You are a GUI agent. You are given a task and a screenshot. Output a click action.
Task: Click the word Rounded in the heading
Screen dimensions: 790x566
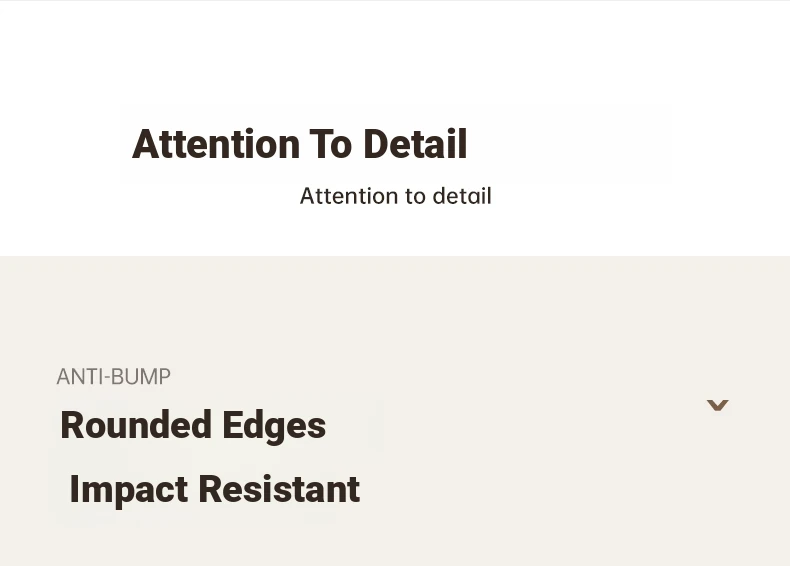[x=136, y=425]
